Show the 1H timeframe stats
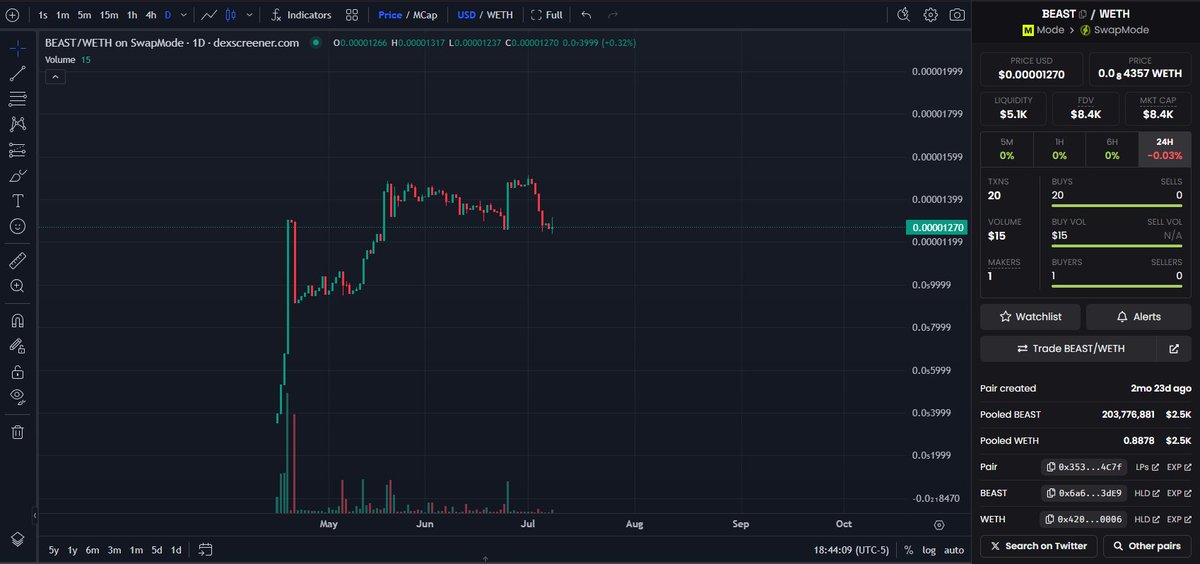The height and width of the screenshot is (564, 1200). coord(1059,150)
